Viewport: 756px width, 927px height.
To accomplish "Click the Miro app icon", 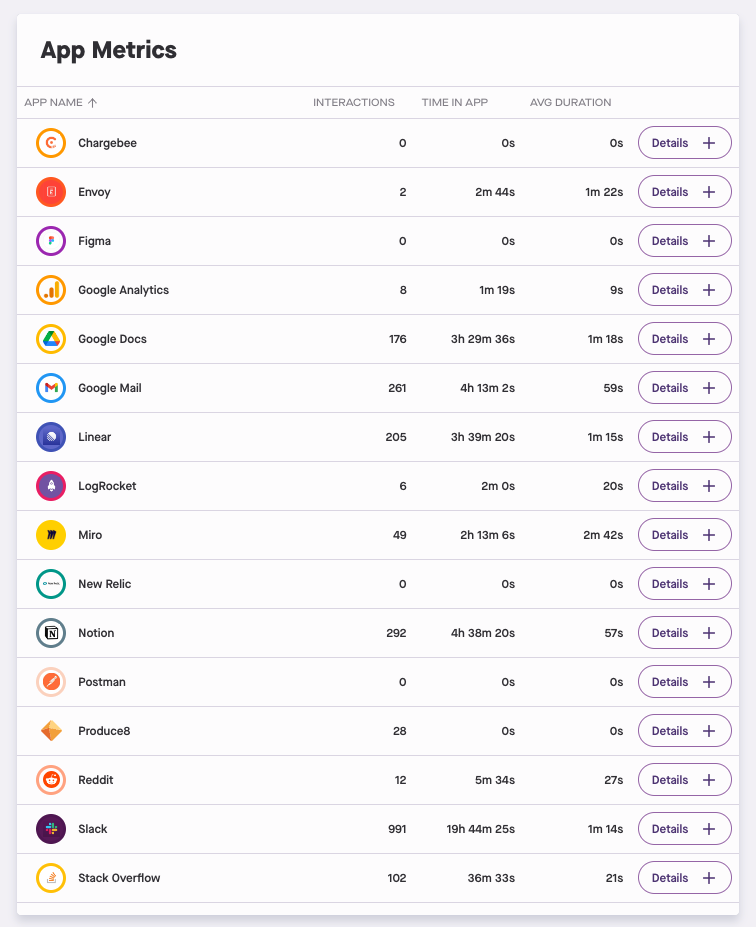I will pos(51,535).
